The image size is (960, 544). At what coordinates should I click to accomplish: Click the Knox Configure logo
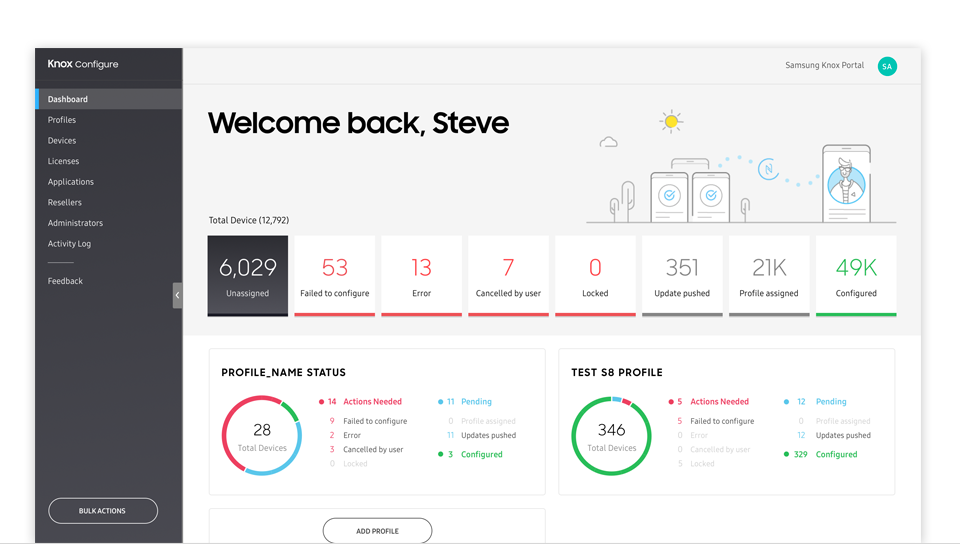[x=83, y=64]
